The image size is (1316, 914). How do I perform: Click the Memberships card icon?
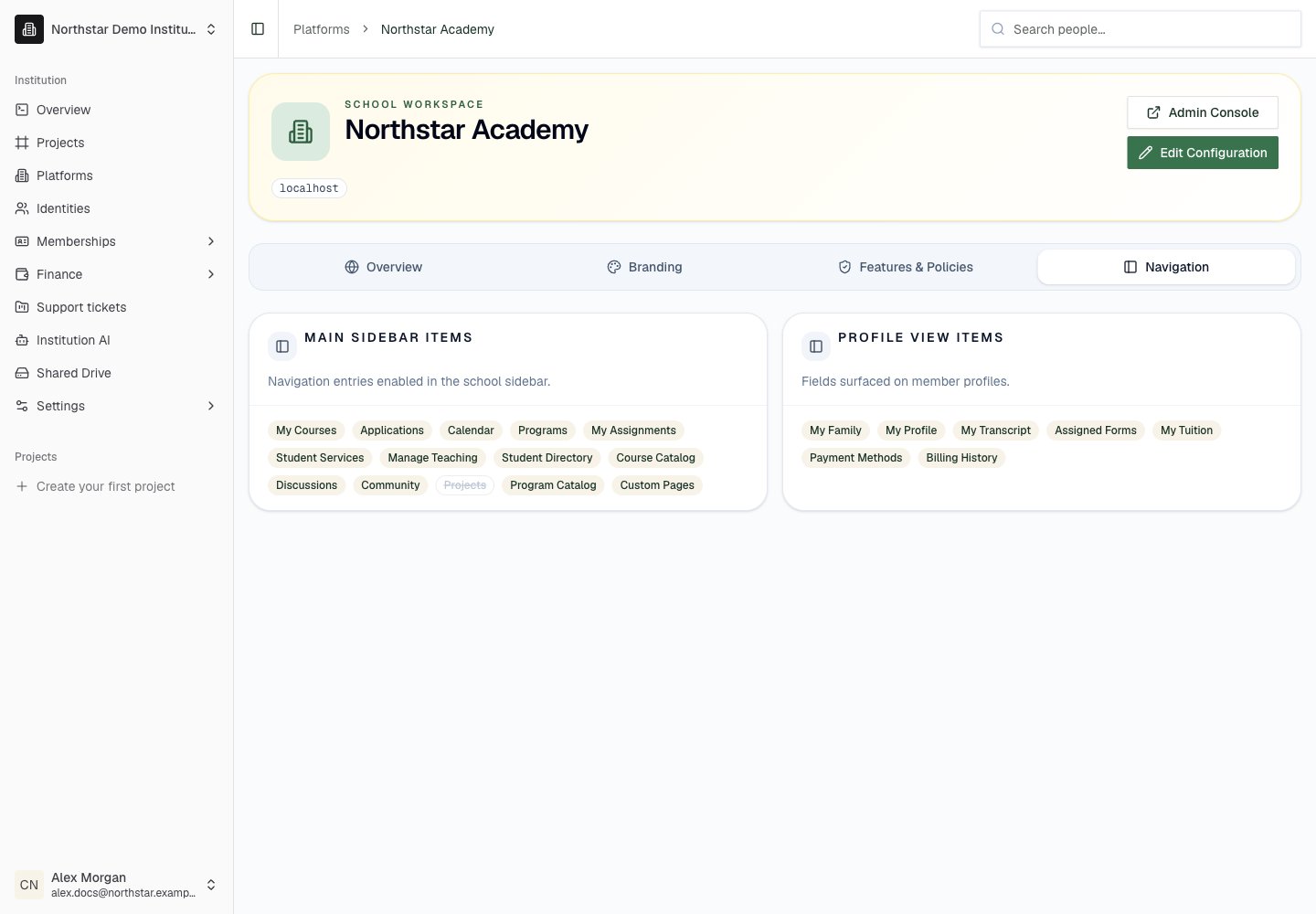pos(22,241)
